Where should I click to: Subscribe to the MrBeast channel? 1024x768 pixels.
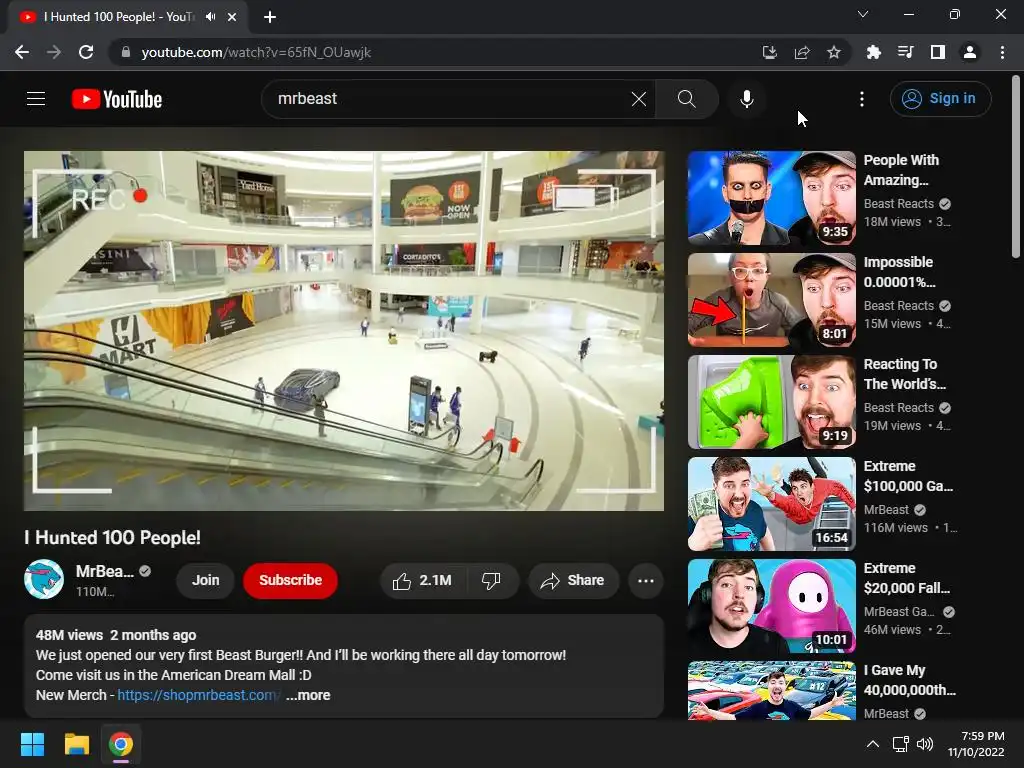[x=290, y=581]
